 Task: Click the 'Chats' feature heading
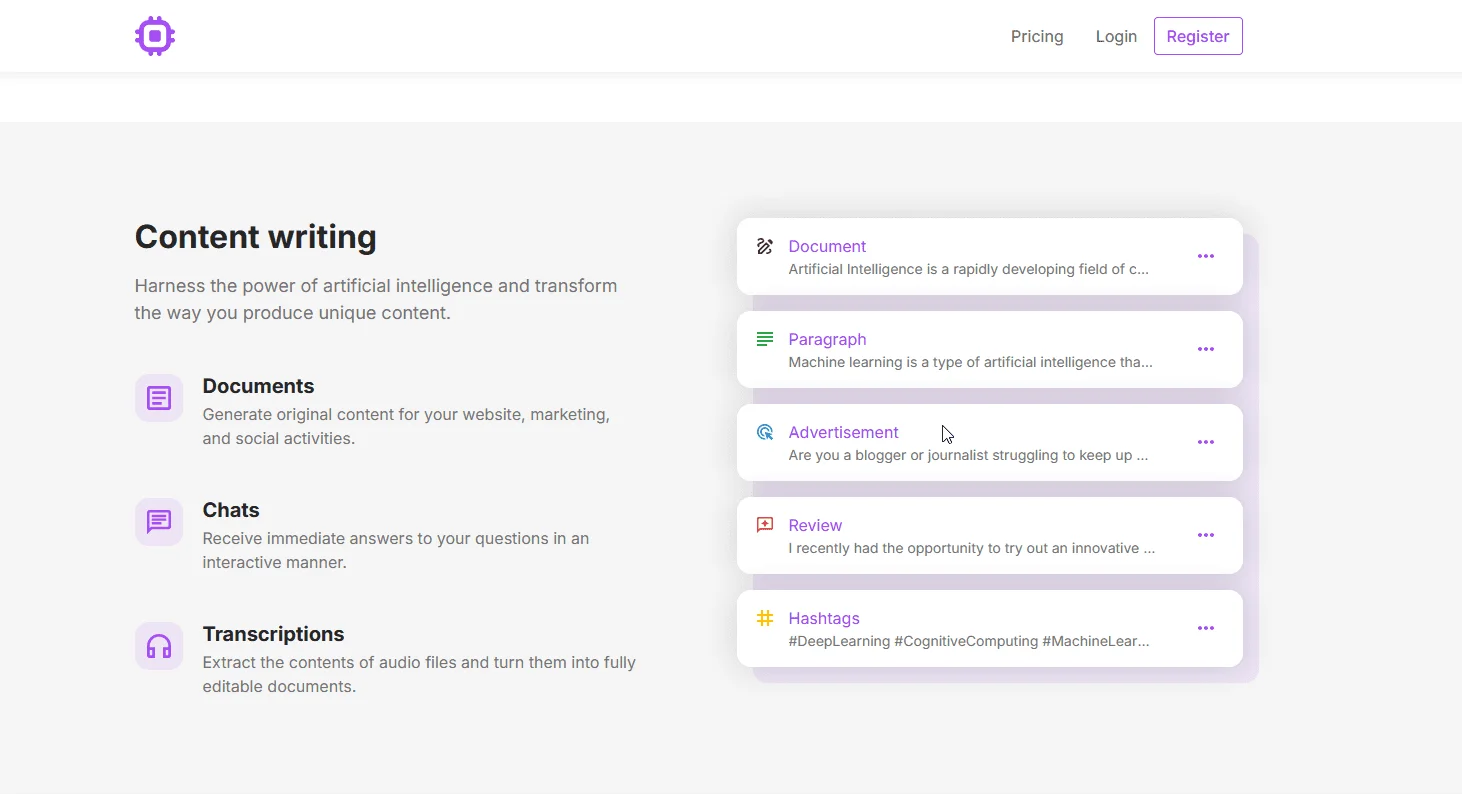point(231,510)
